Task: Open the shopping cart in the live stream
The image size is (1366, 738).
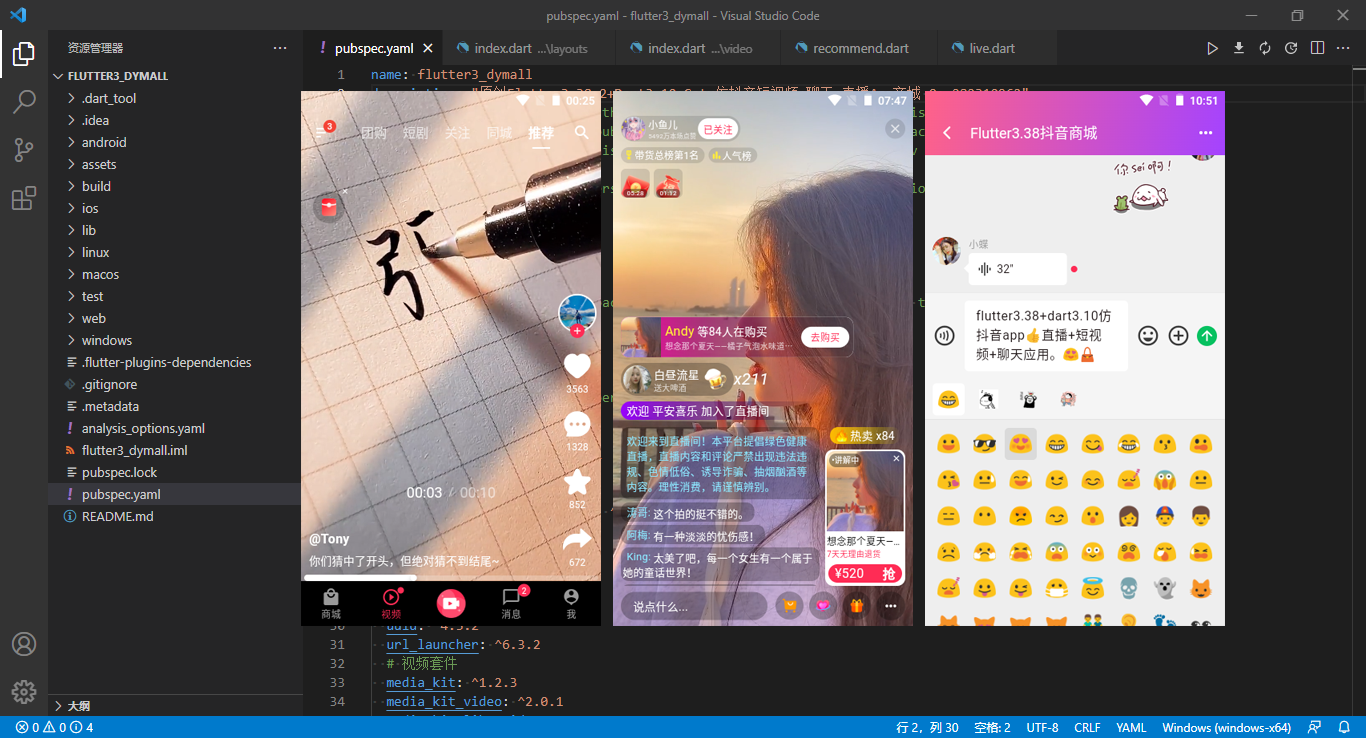Action: 789,605
